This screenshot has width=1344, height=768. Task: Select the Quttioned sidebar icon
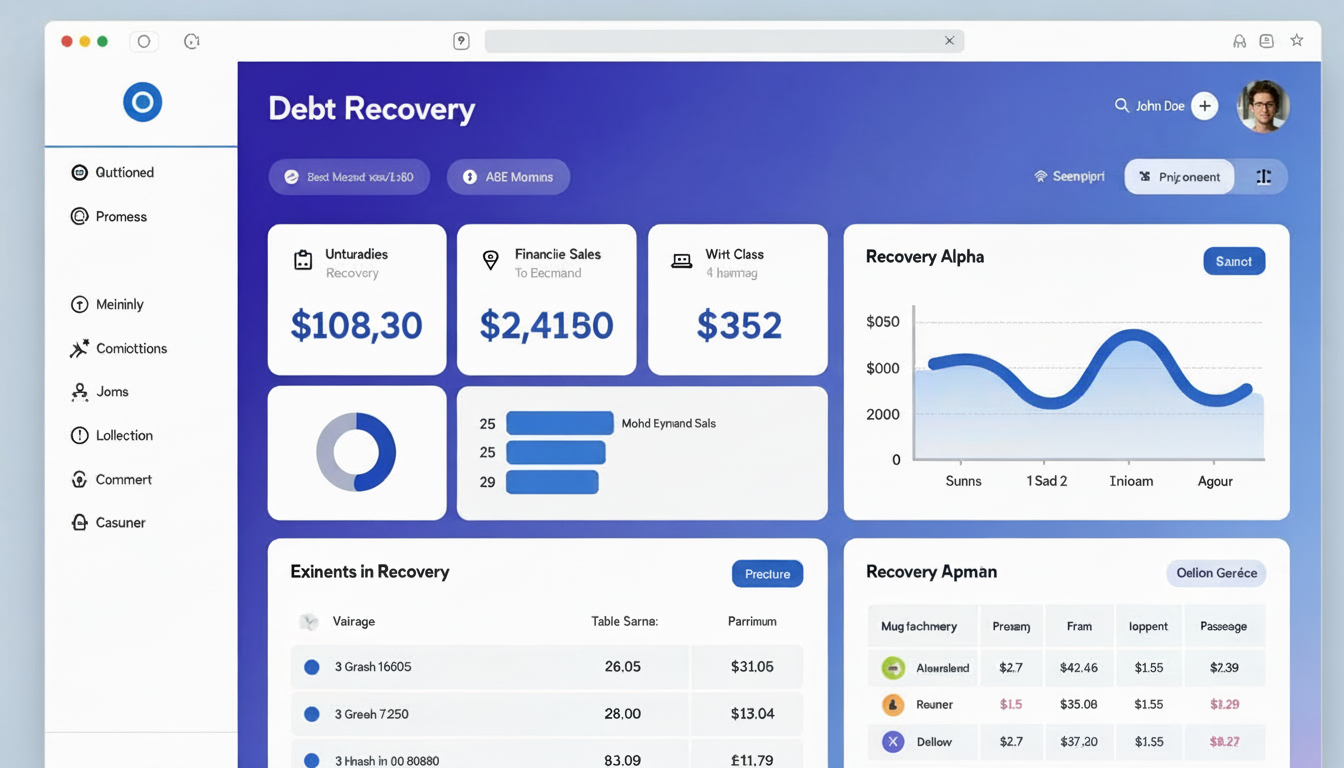79,172
